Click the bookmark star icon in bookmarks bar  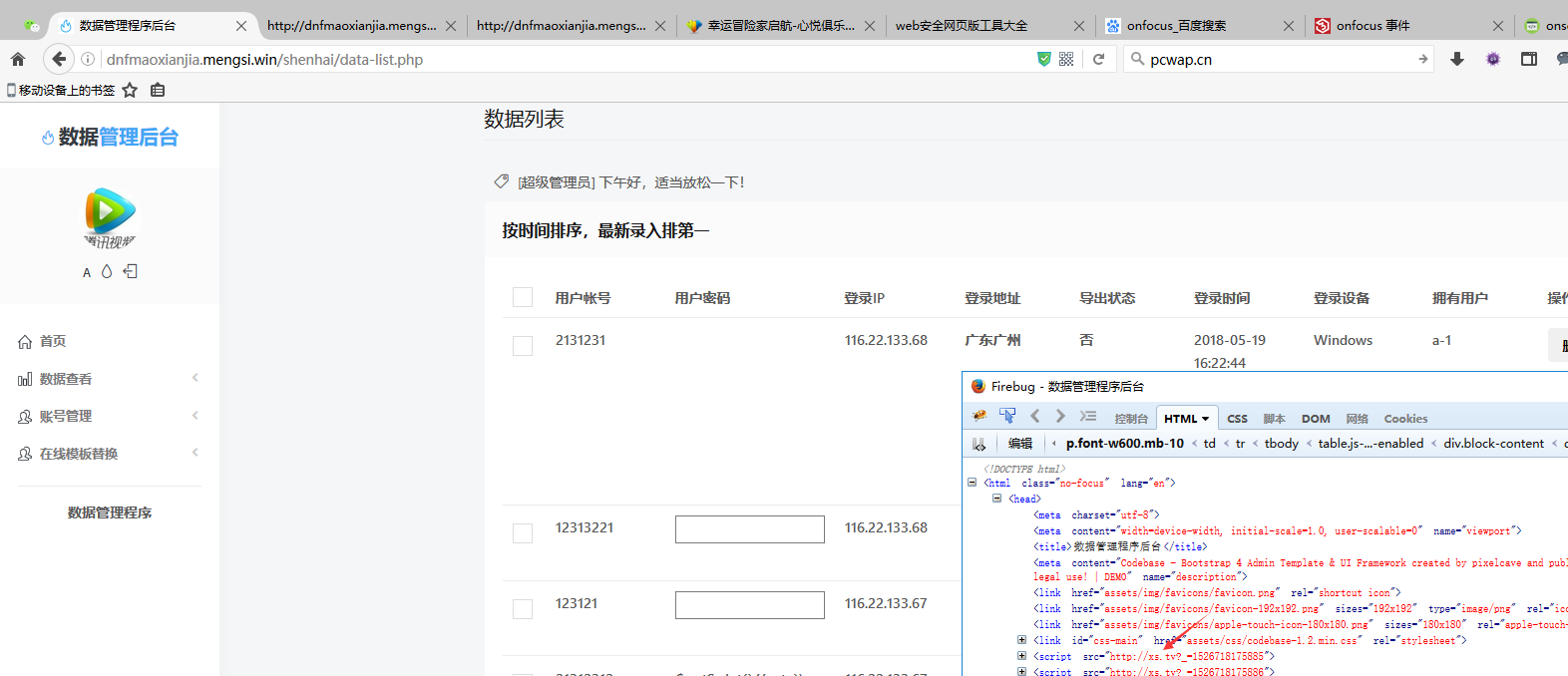tap(130, 90)
